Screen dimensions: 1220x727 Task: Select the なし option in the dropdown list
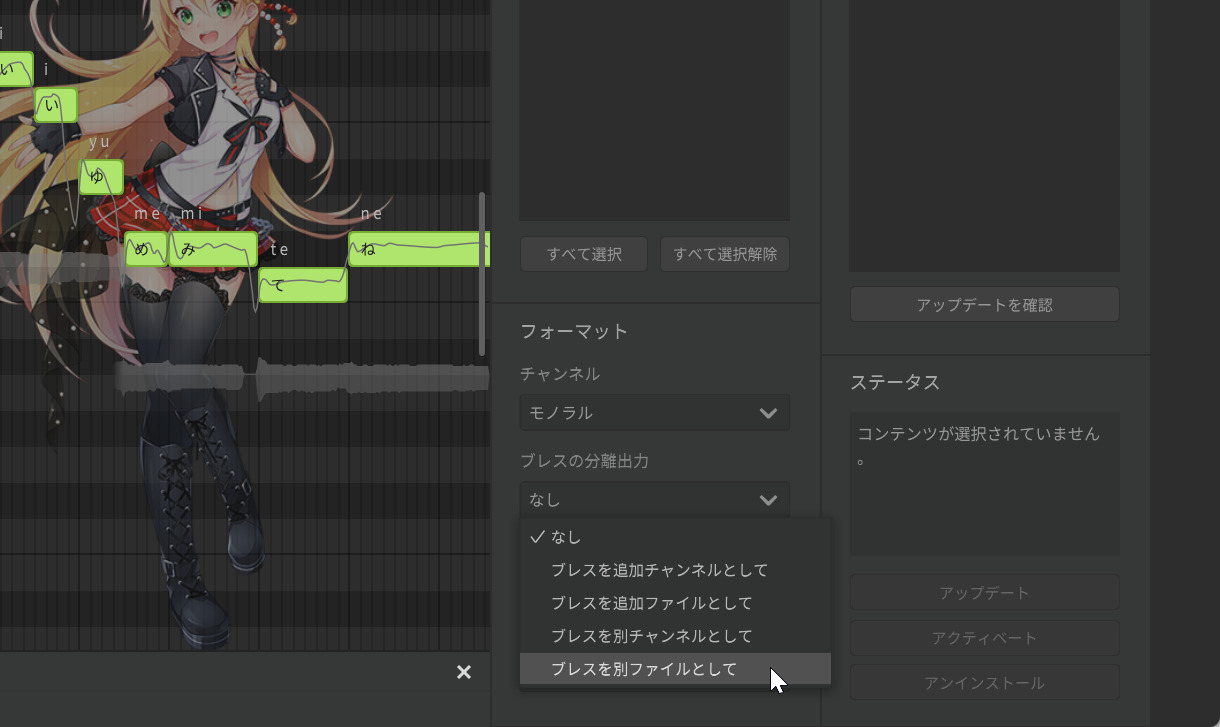point(675,537)
